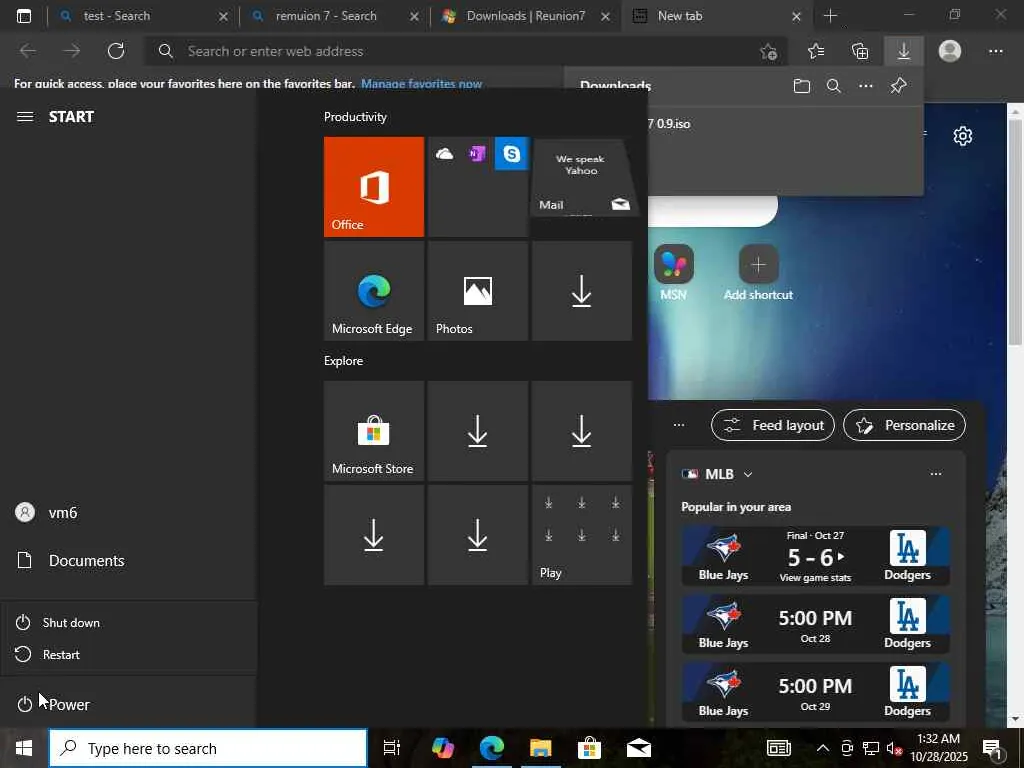This screenshot has height=768, width=1024.
Task: Open Microsoft Edge taskbar icon
Action: tap(492, 748)
